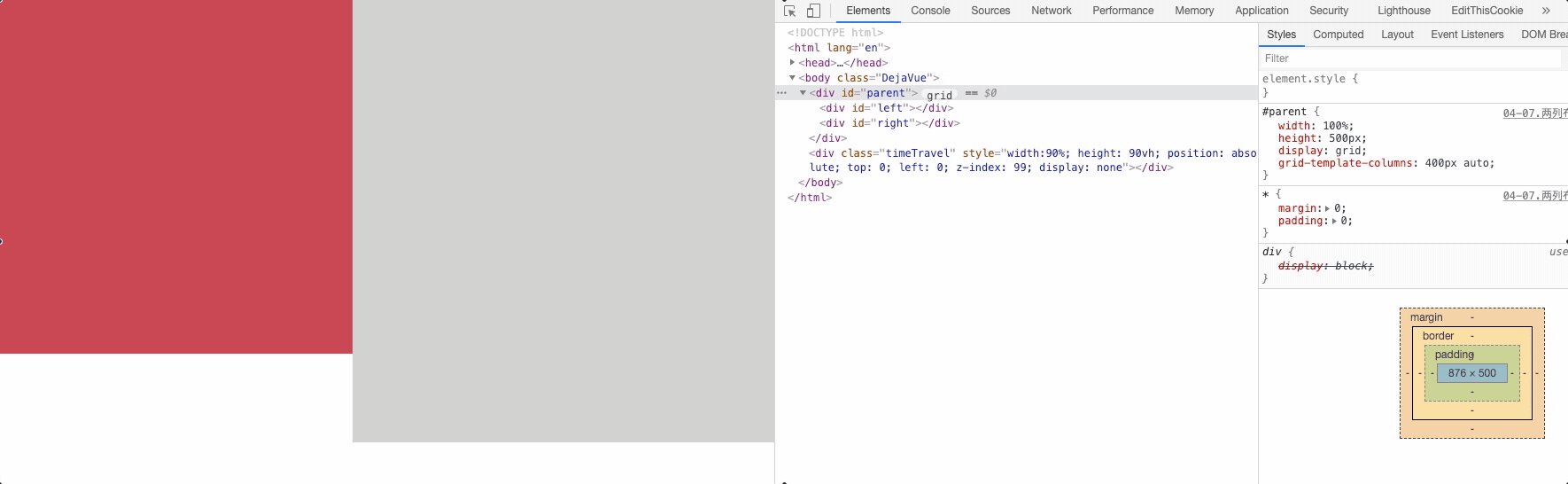Select the div id="left" element node

[x=886, y=108]
